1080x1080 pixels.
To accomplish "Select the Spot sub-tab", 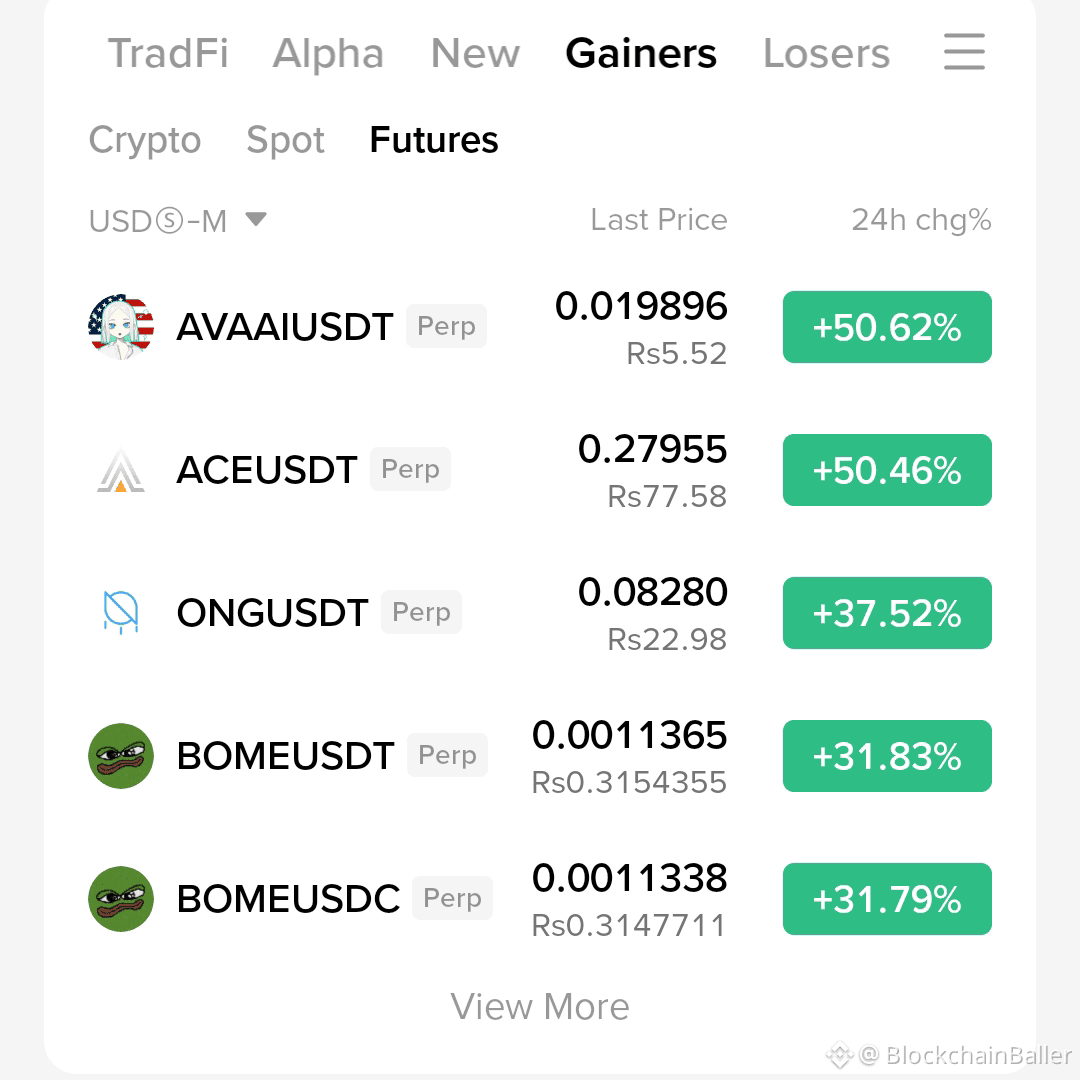I will click(x=285, y=140).
